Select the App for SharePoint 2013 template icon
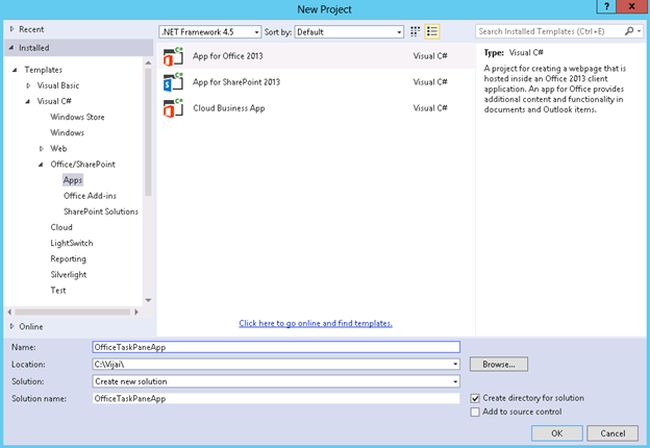Screen dimensions: 650x448 pyautogui.click(x=173, y=82)
